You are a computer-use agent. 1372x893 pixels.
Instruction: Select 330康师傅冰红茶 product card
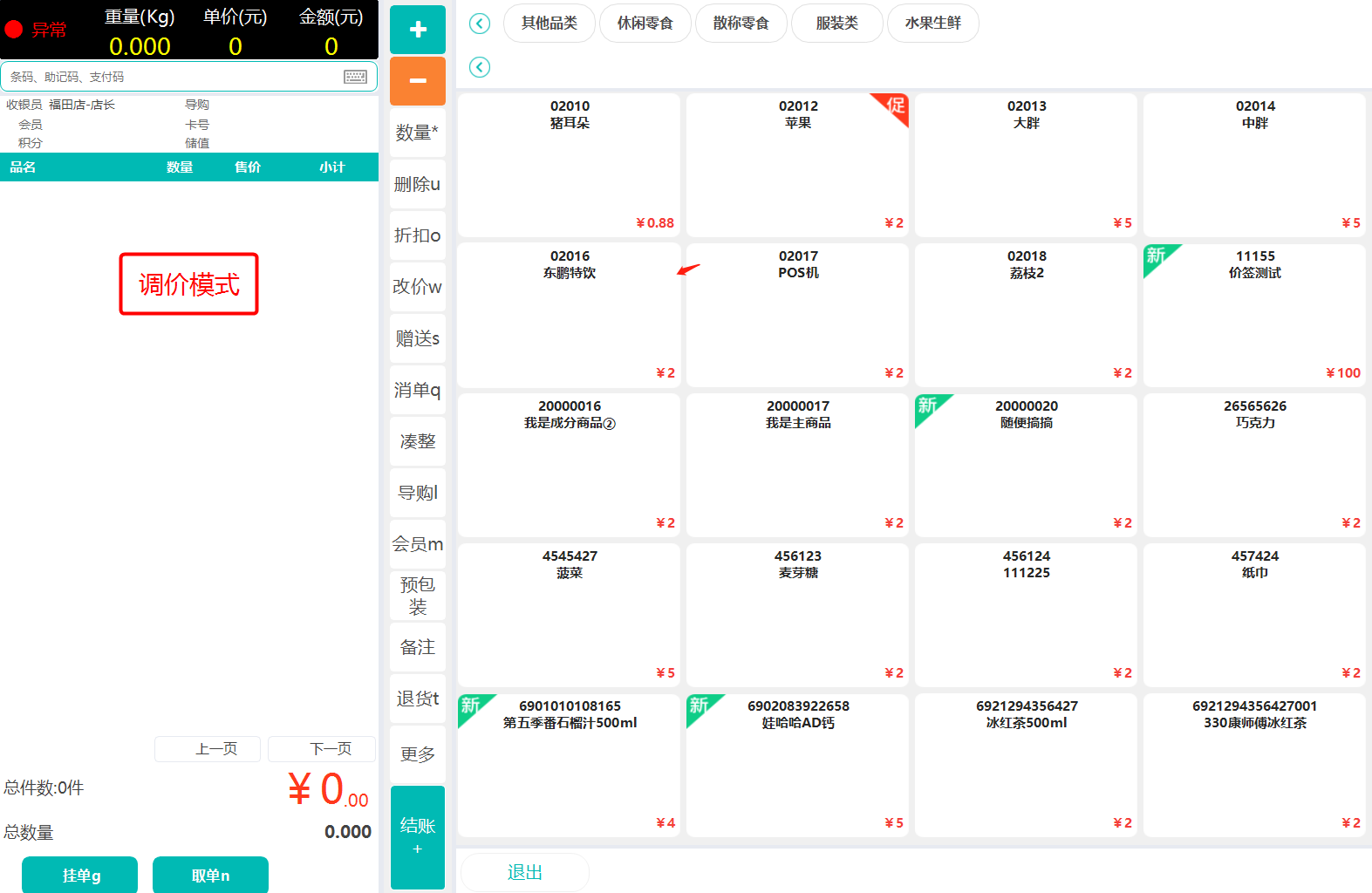tap(1254, 765)
